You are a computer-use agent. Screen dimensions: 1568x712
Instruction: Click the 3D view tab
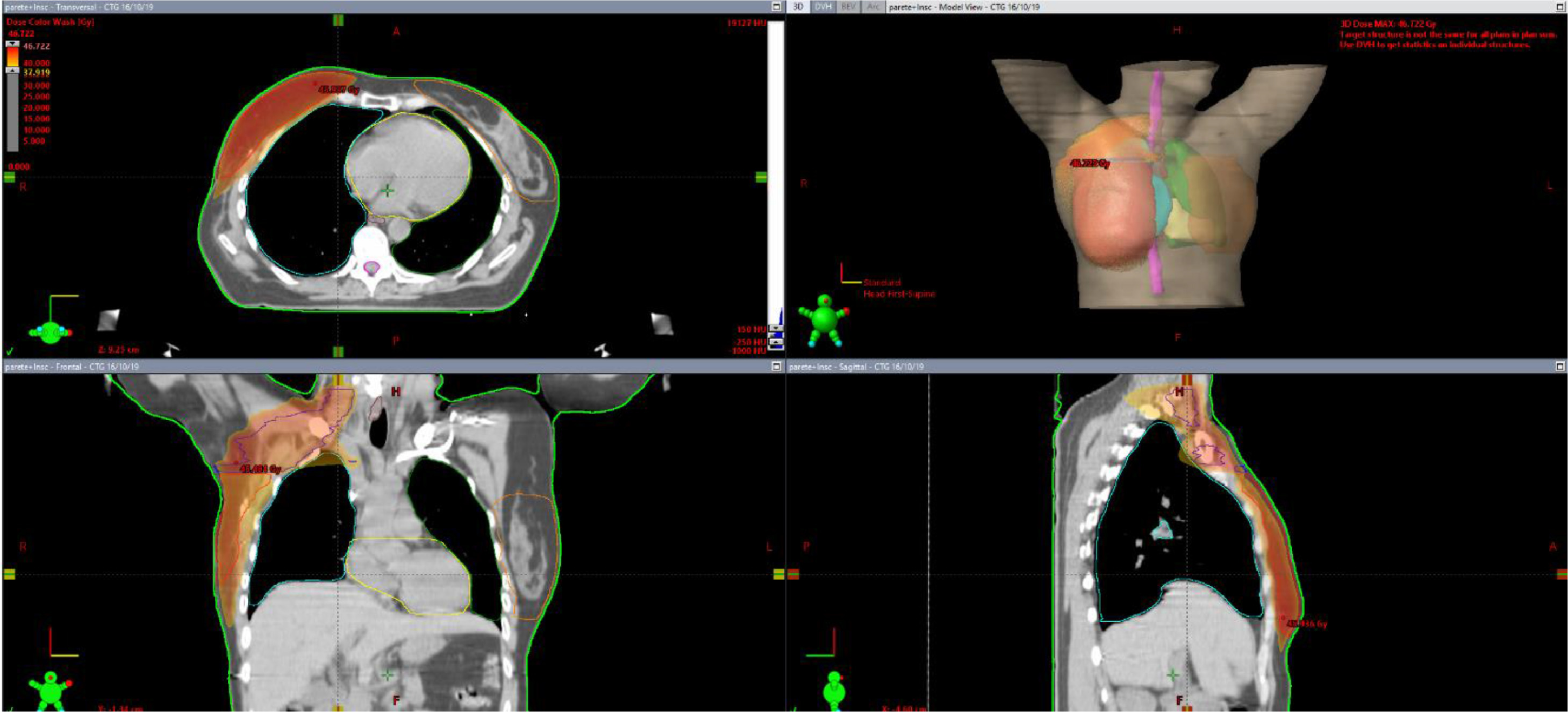pyautogui.click(x=797, y=6)
